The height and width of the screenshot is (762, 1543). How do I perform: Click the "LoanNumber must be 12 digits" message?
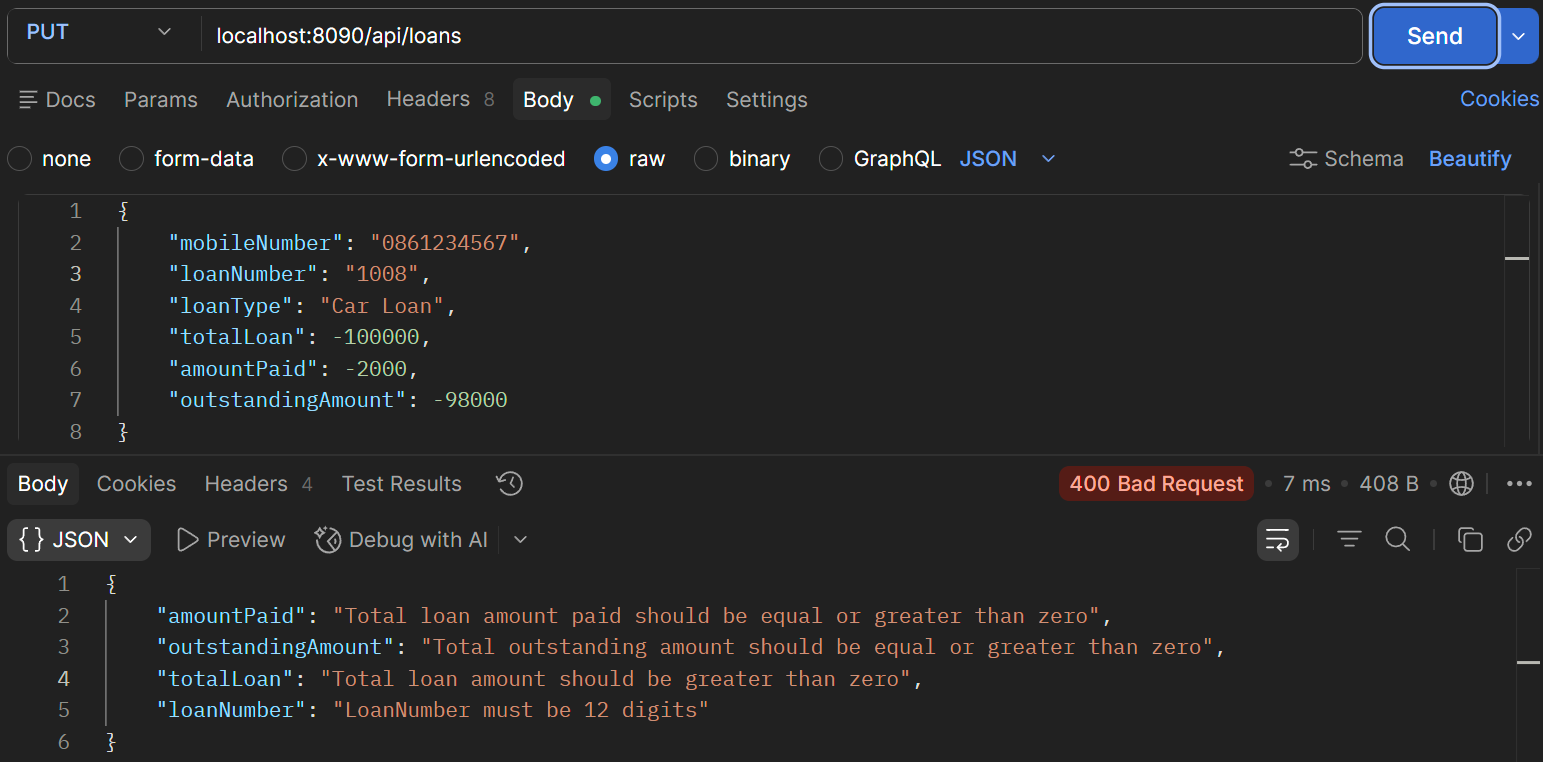point(521,710)
